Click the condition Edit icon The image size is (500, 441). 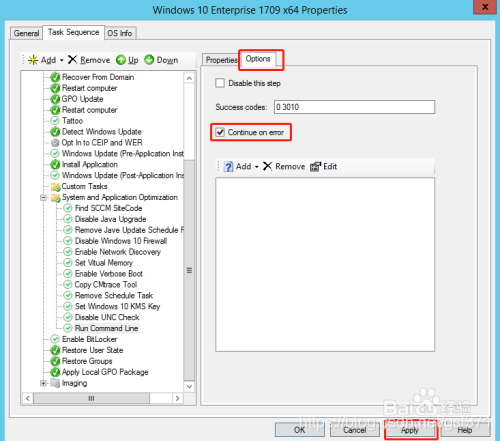(315, 166)
